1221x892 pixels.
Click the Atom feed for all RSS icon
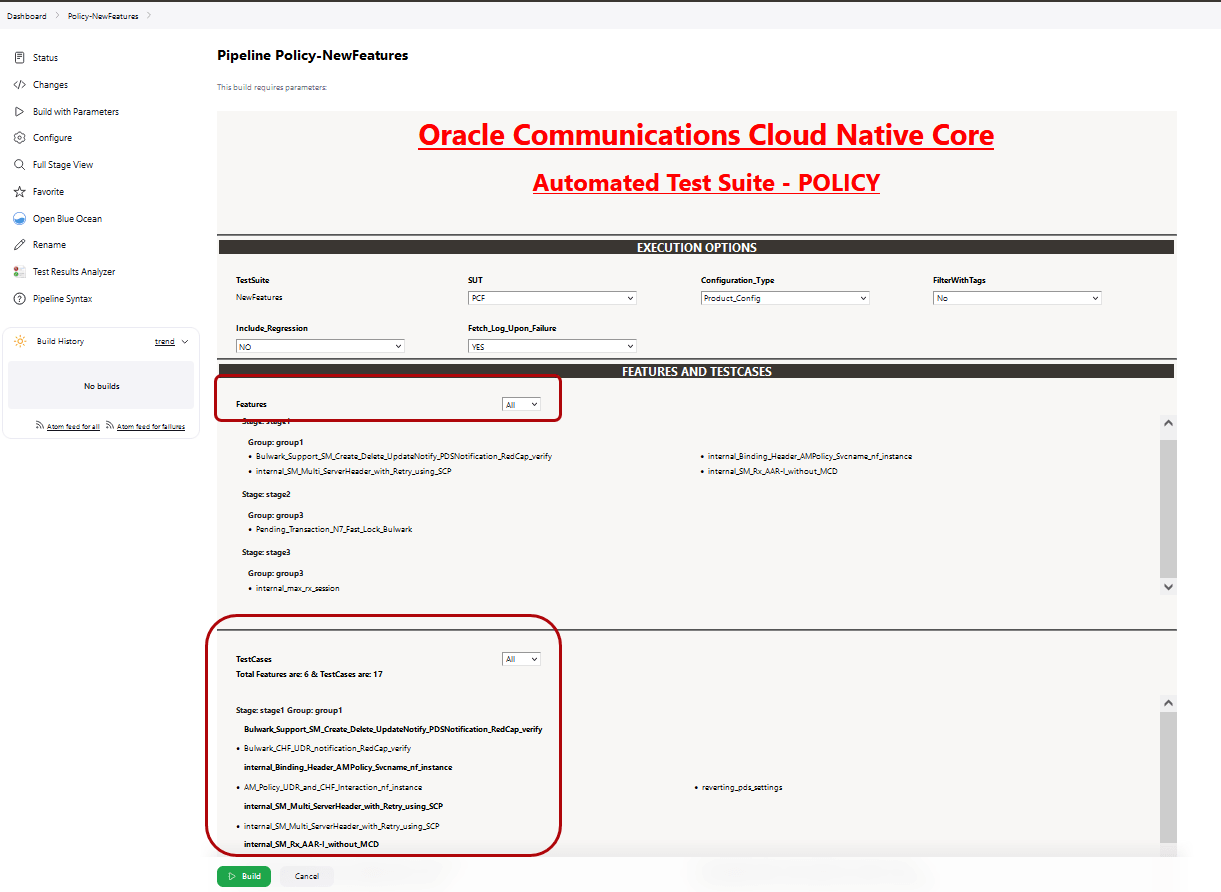click(x=39, y=425)
